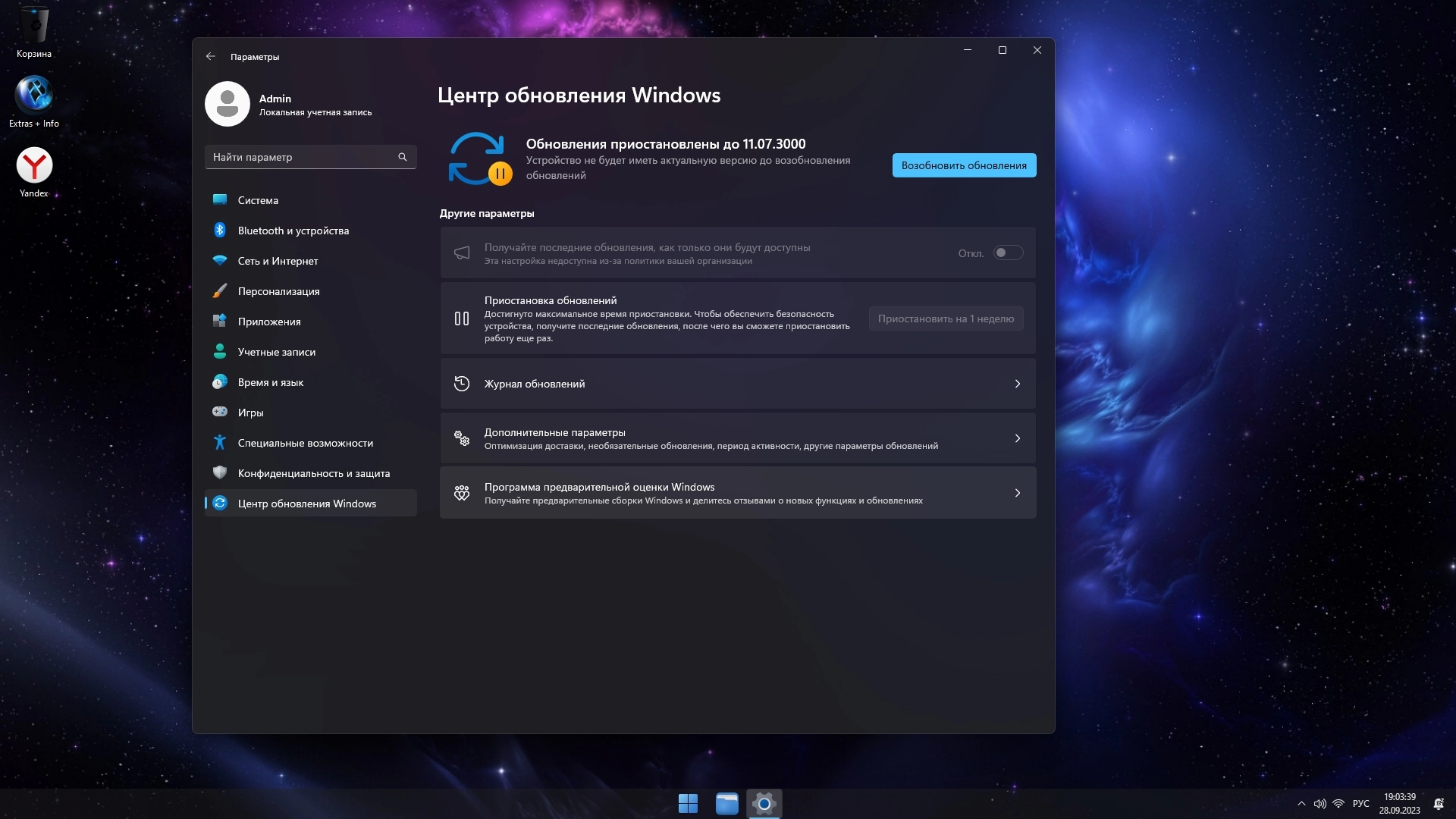
Task: Click the Конфиденциальность shield icon
Action: [220, 472]
